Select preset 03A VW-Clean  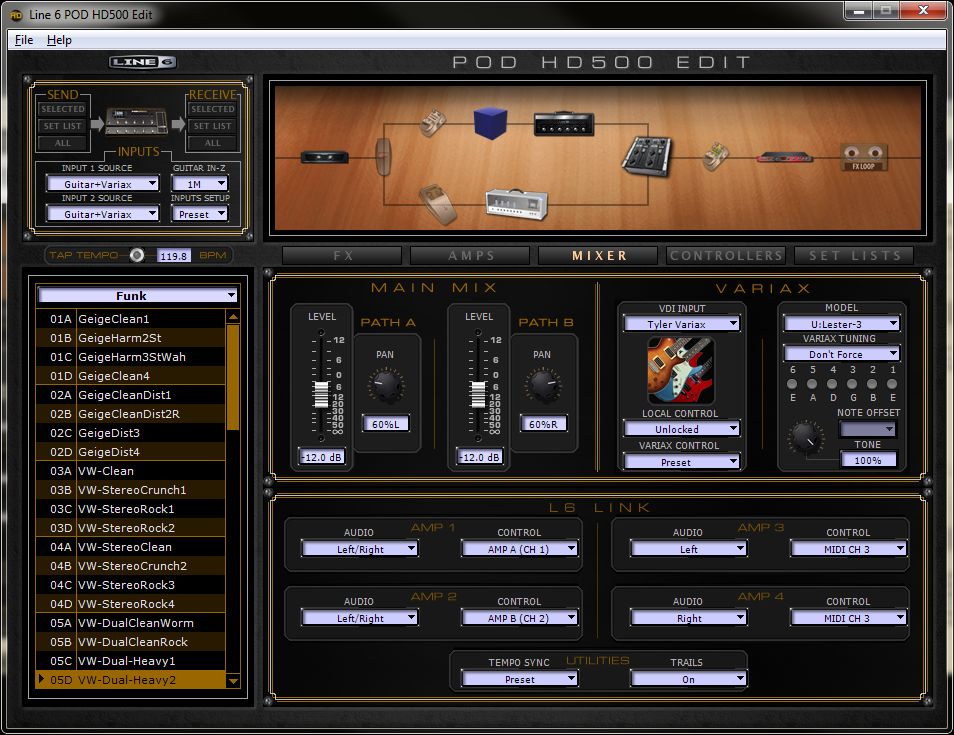[130, 471]
